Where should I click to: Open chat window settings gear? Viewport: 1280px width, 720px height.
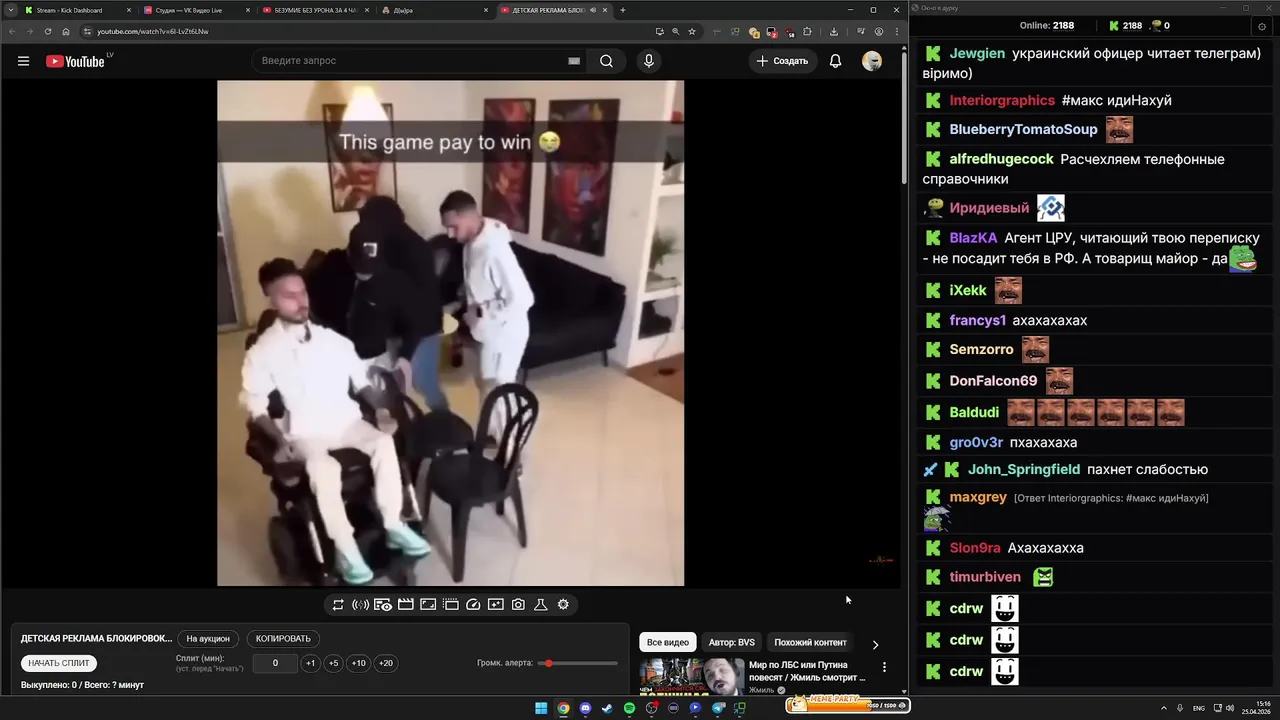coord(1261,26)
